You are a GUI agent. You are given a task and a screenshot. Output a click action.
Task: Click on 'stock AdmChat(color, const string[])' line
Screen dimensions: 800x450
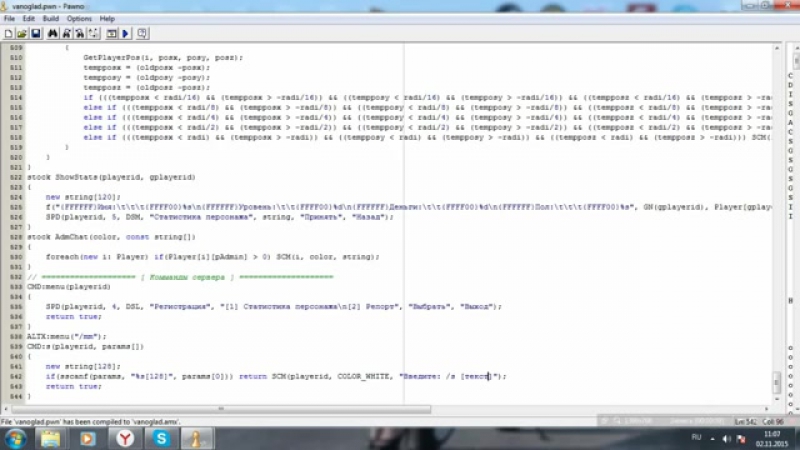(x=111, y=237)
